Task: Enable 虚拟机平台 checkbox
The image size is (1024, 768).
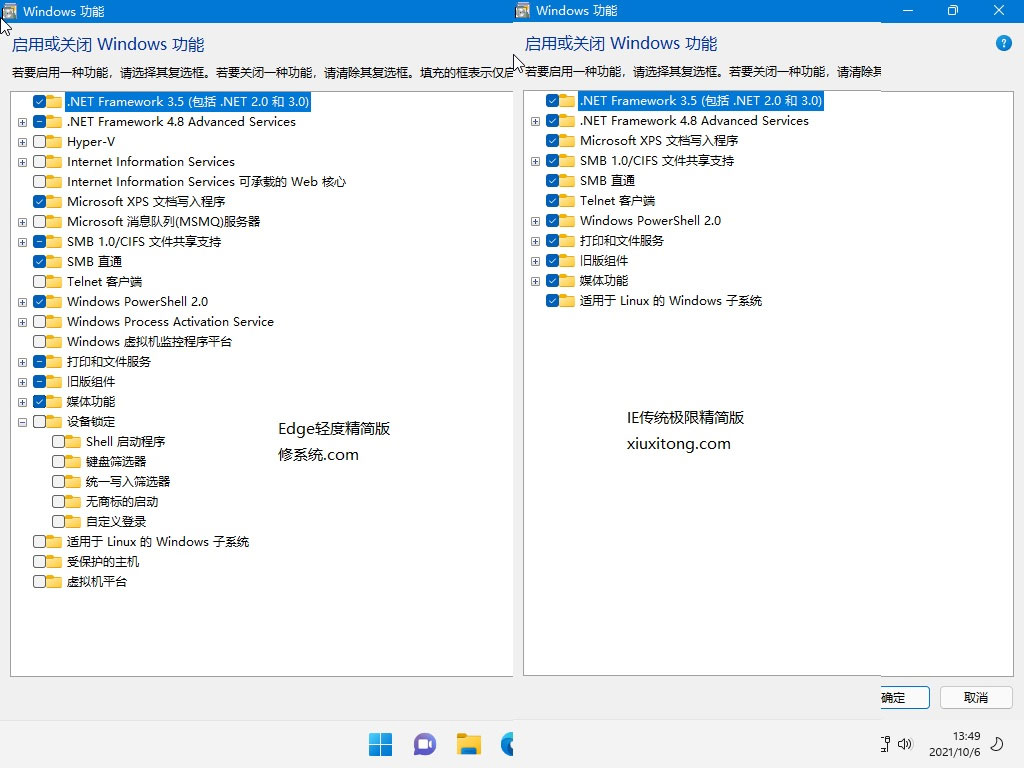Action: (39, 581)
